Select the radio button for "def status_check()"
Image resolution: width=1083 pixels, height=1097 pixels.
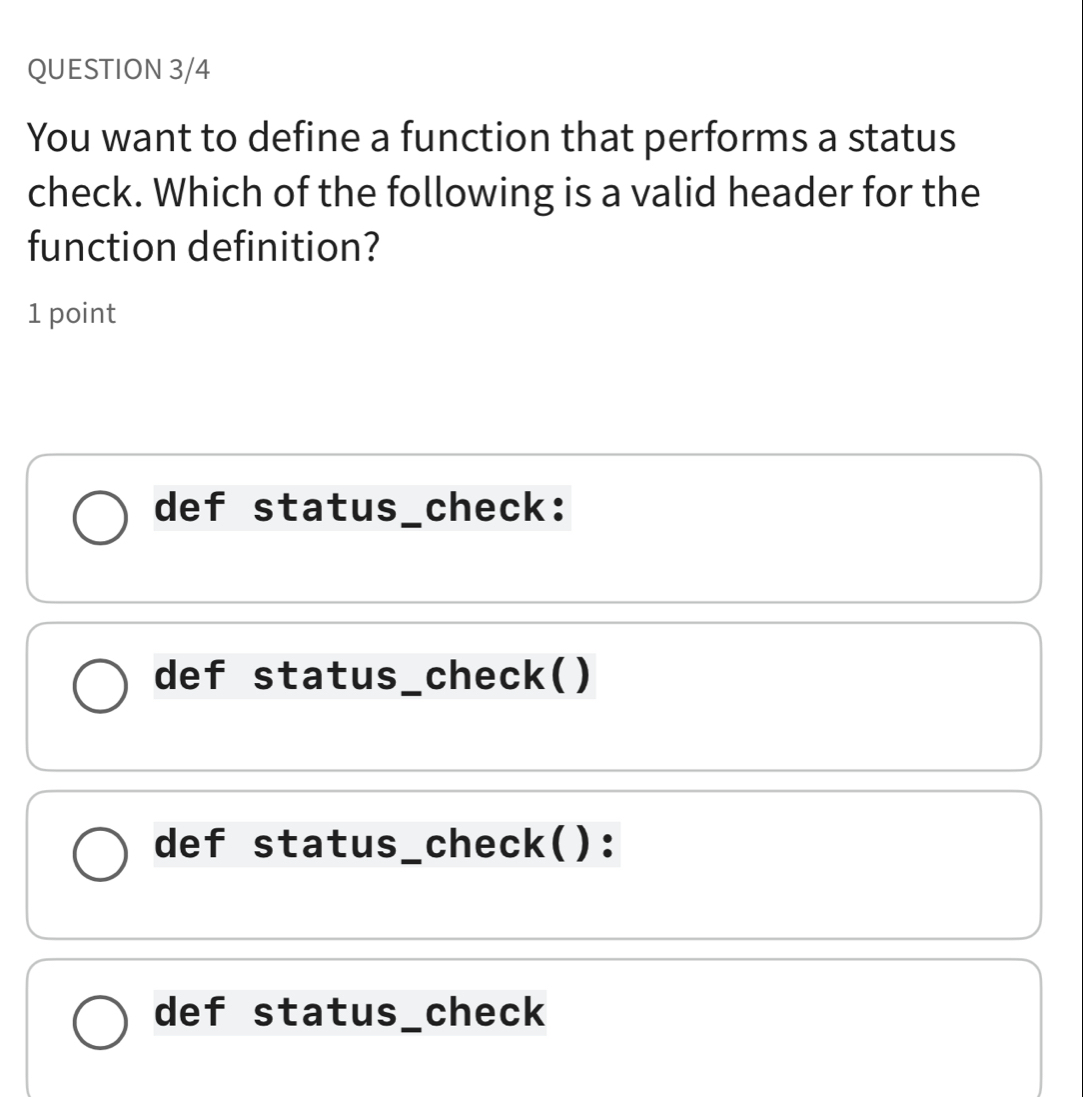[x=99, y=684]
